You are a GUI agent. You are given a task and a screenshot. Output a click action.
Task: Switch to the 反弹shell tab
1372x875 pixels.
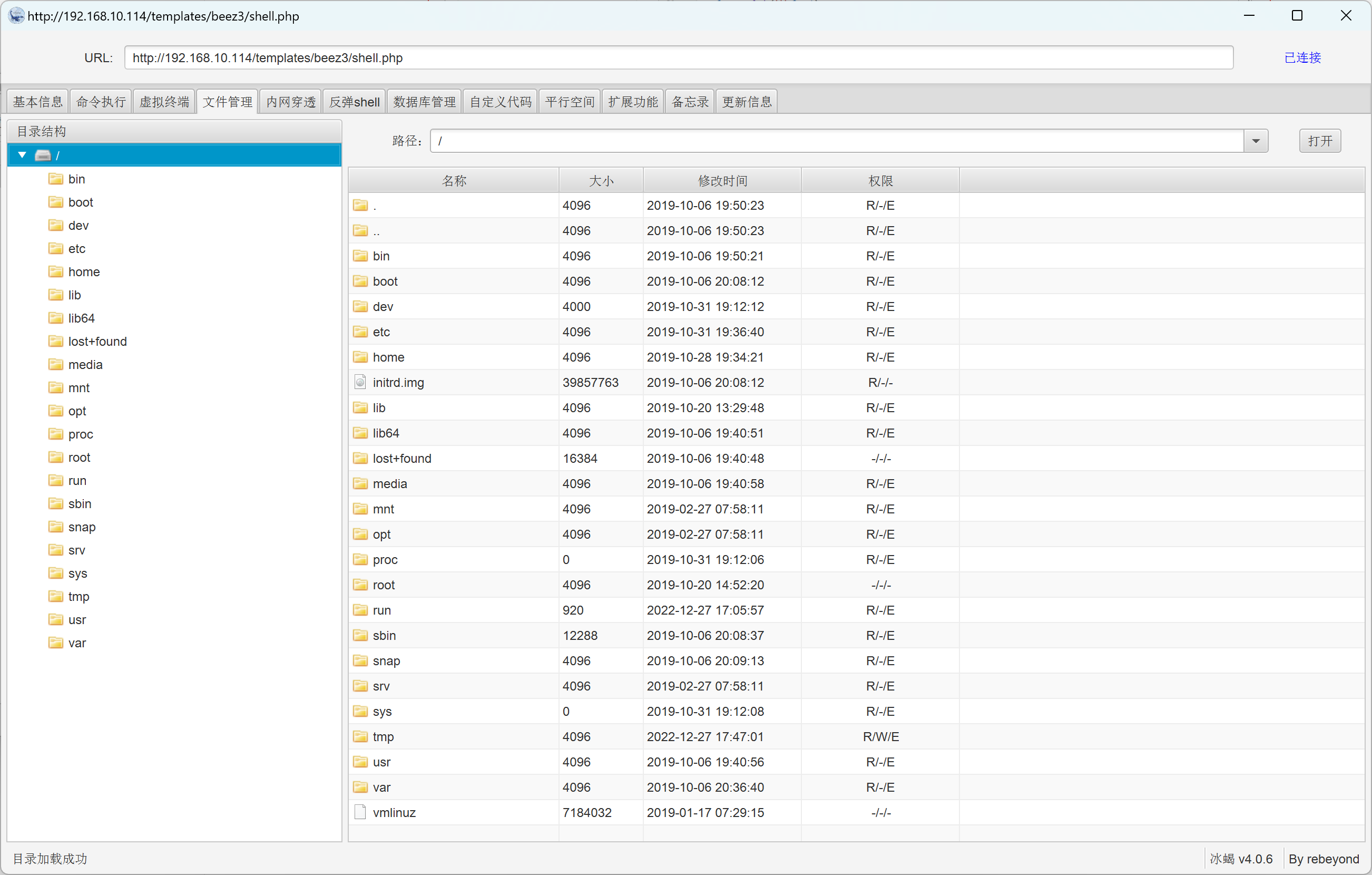[355, 101]
